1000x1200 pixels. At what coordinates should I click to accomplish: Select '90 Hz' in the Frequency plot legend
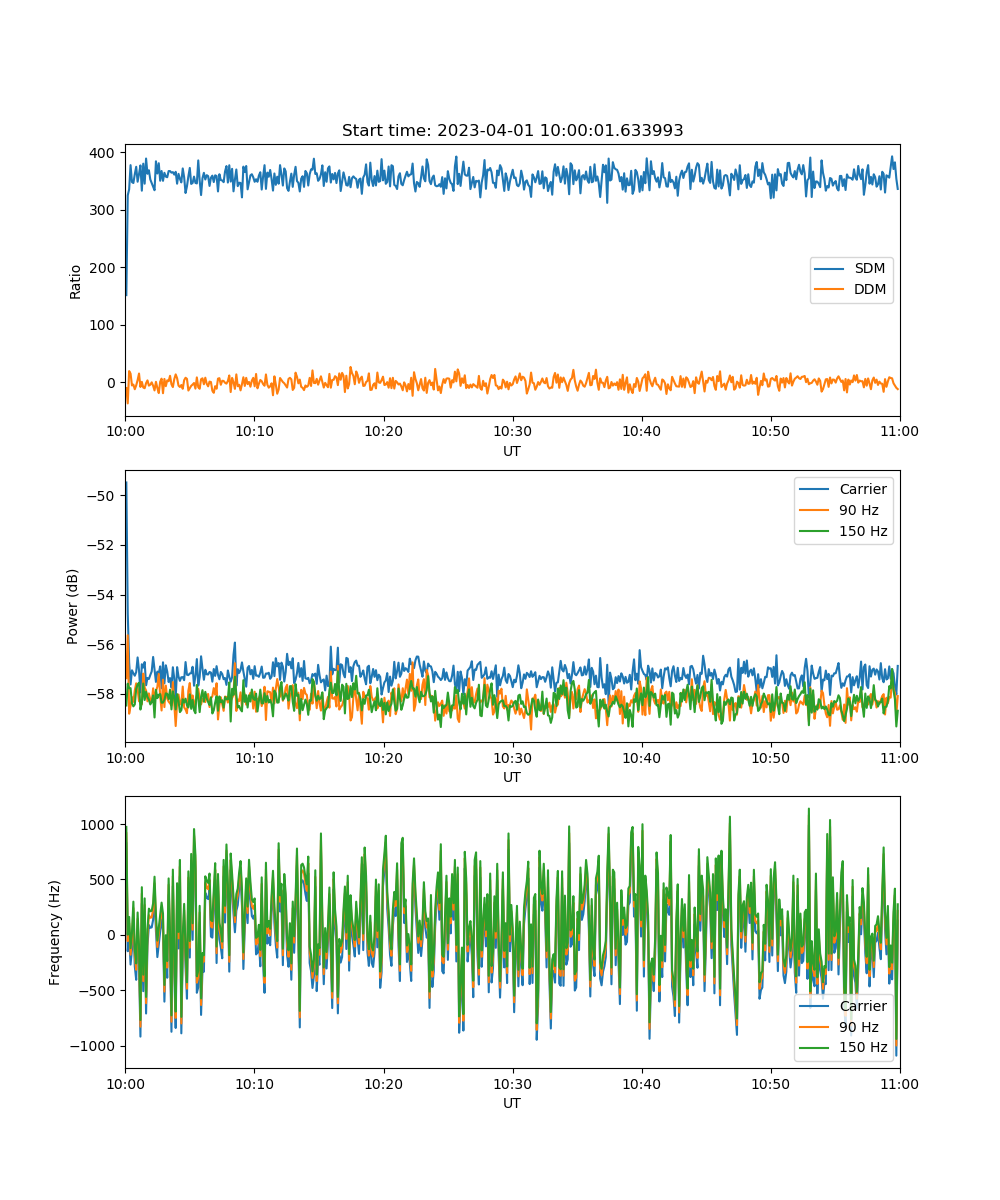click(859, 1027)
